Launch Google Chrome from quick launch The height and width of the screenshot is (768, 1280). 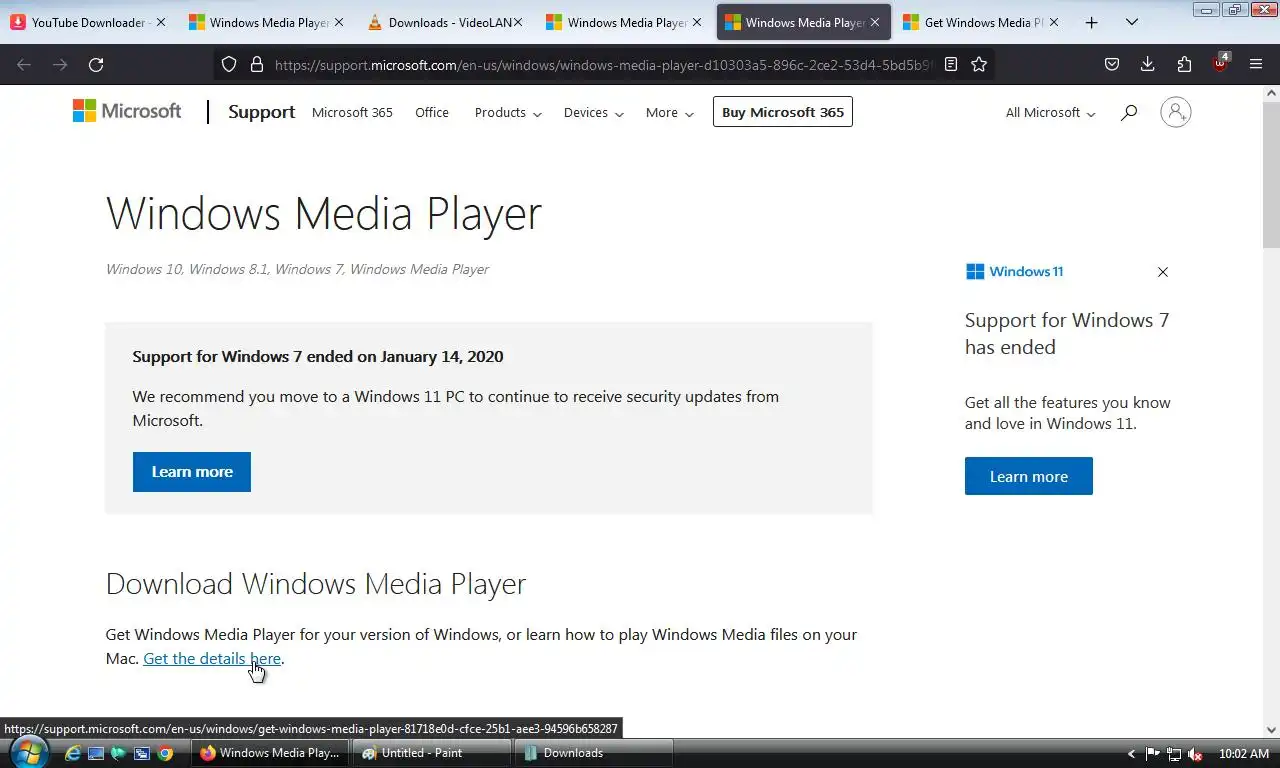165,753
